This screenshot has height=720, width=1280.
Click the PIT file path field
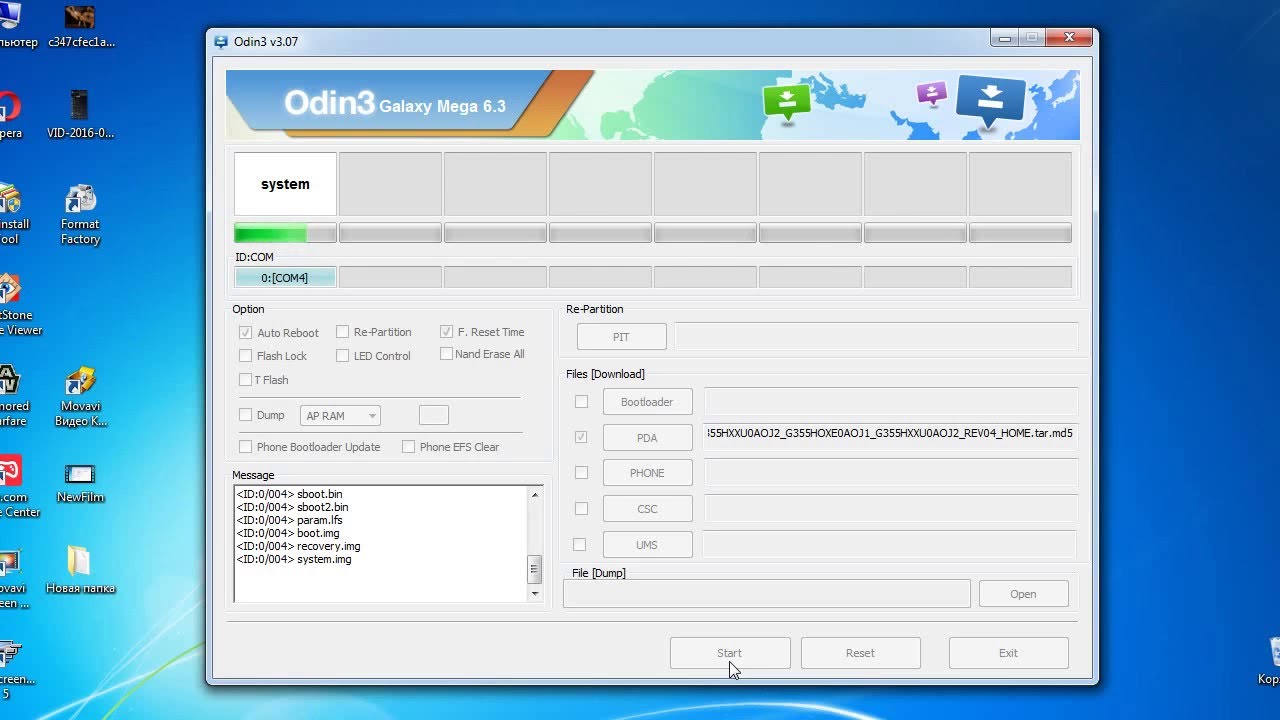click(876, 337)
